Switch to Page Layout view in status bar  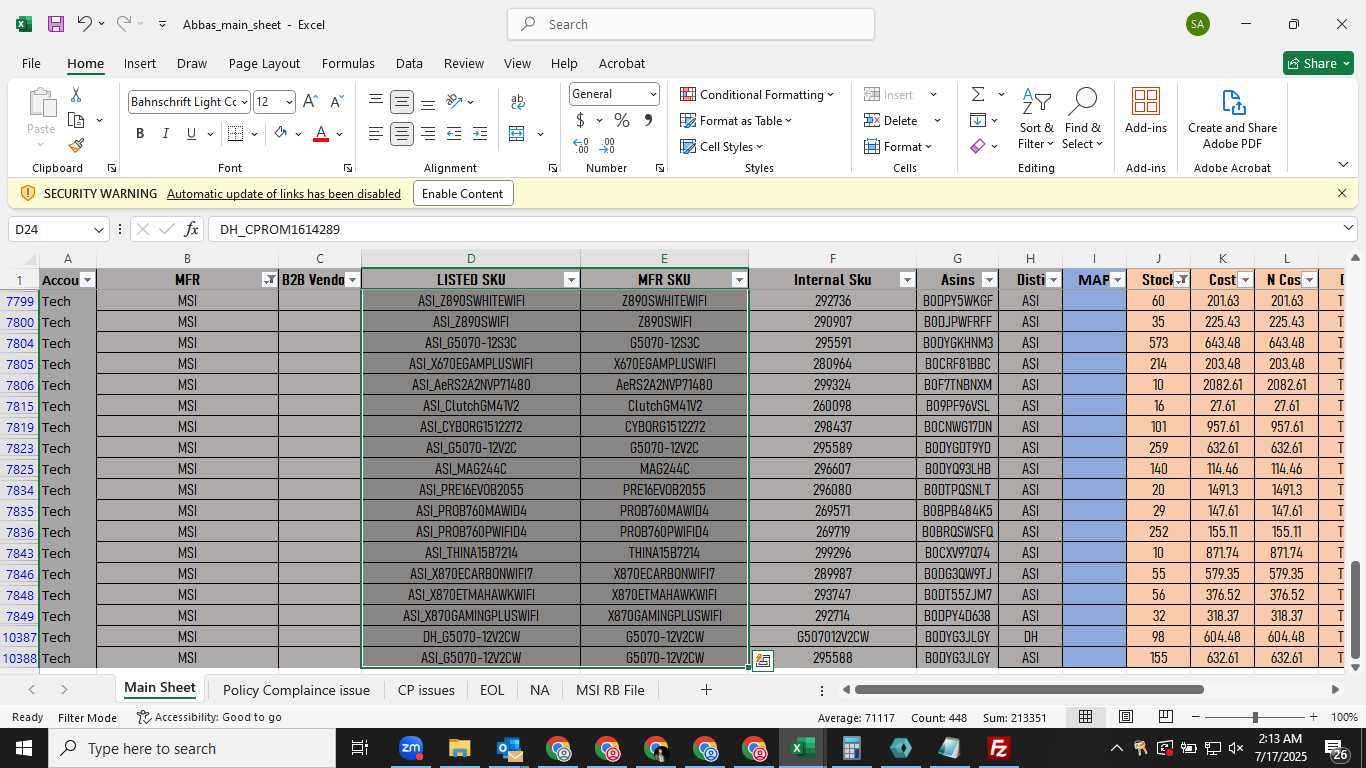point(1126,717)
